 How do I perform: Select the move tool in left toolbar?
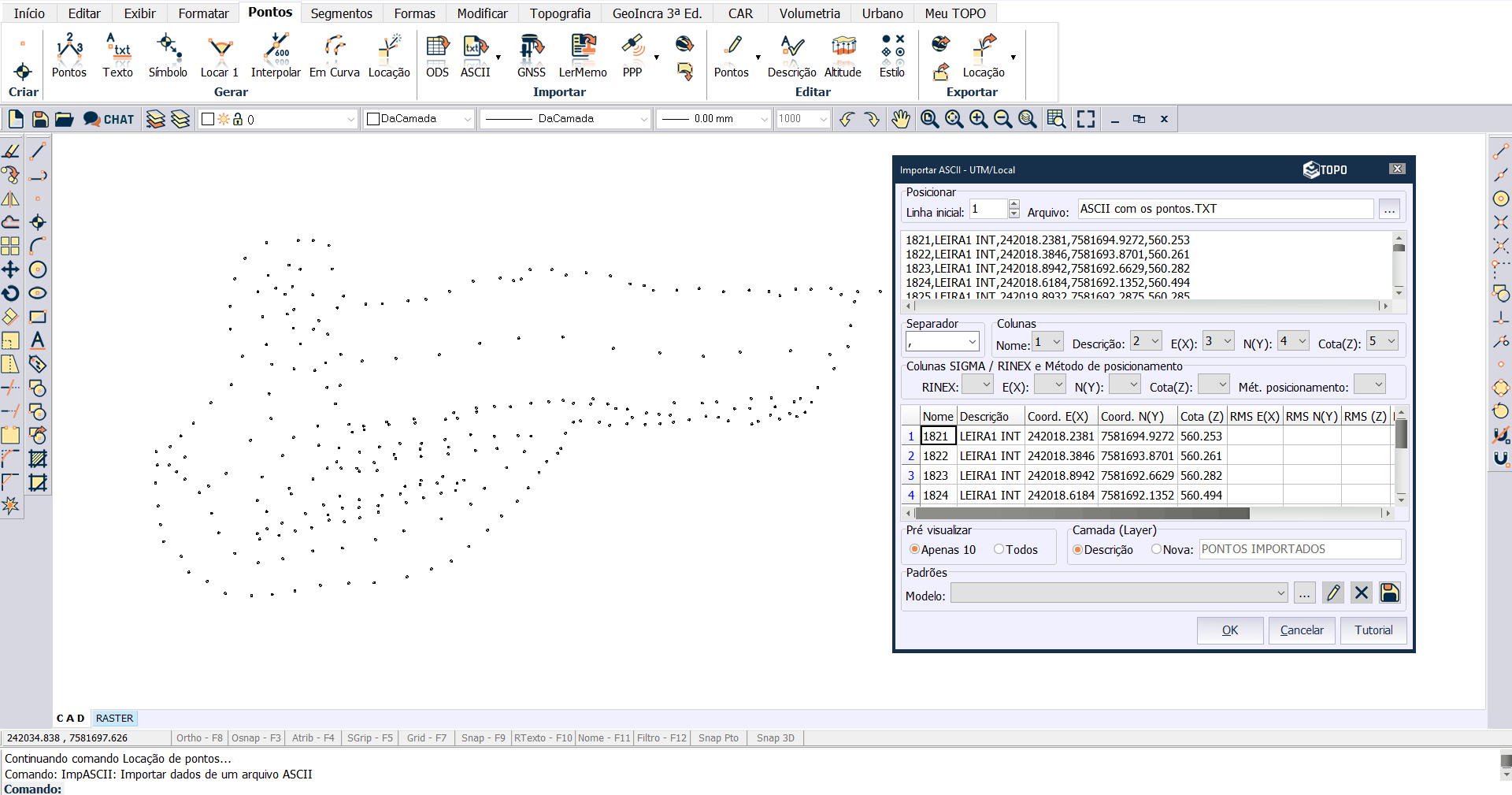[x=11, y=269]
